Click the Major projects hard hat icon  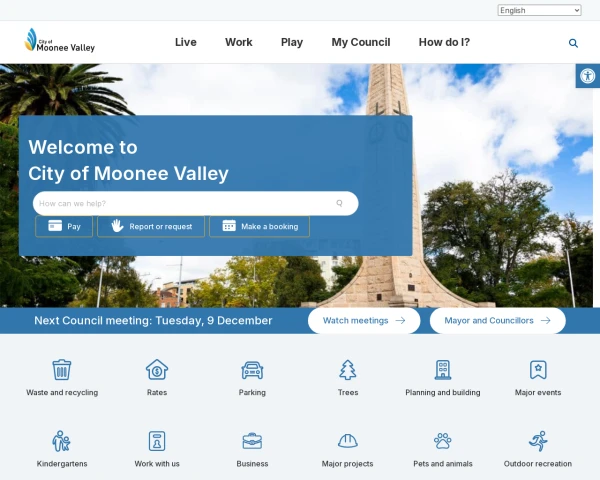point(348,441)
